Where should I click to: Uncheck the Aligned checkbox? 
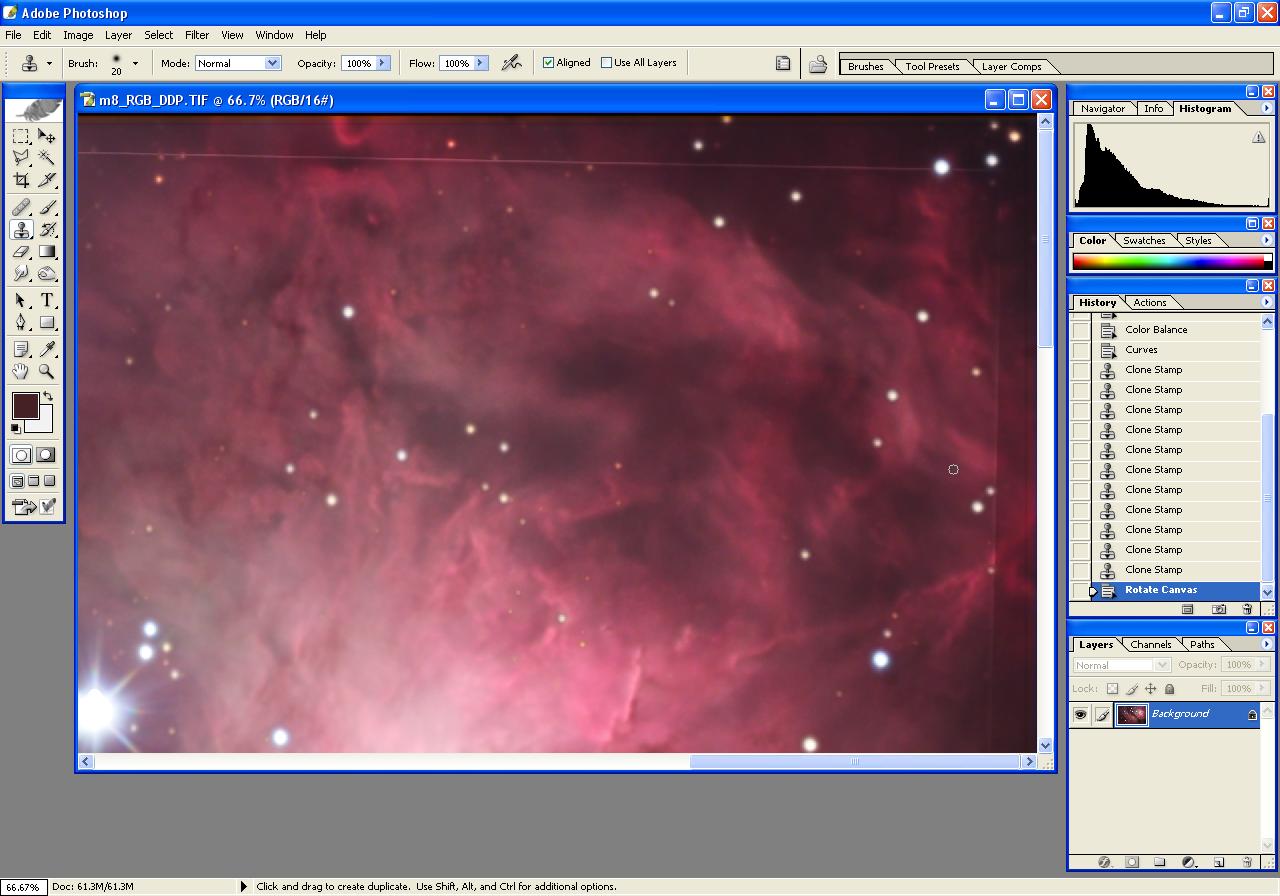[548, 62]
